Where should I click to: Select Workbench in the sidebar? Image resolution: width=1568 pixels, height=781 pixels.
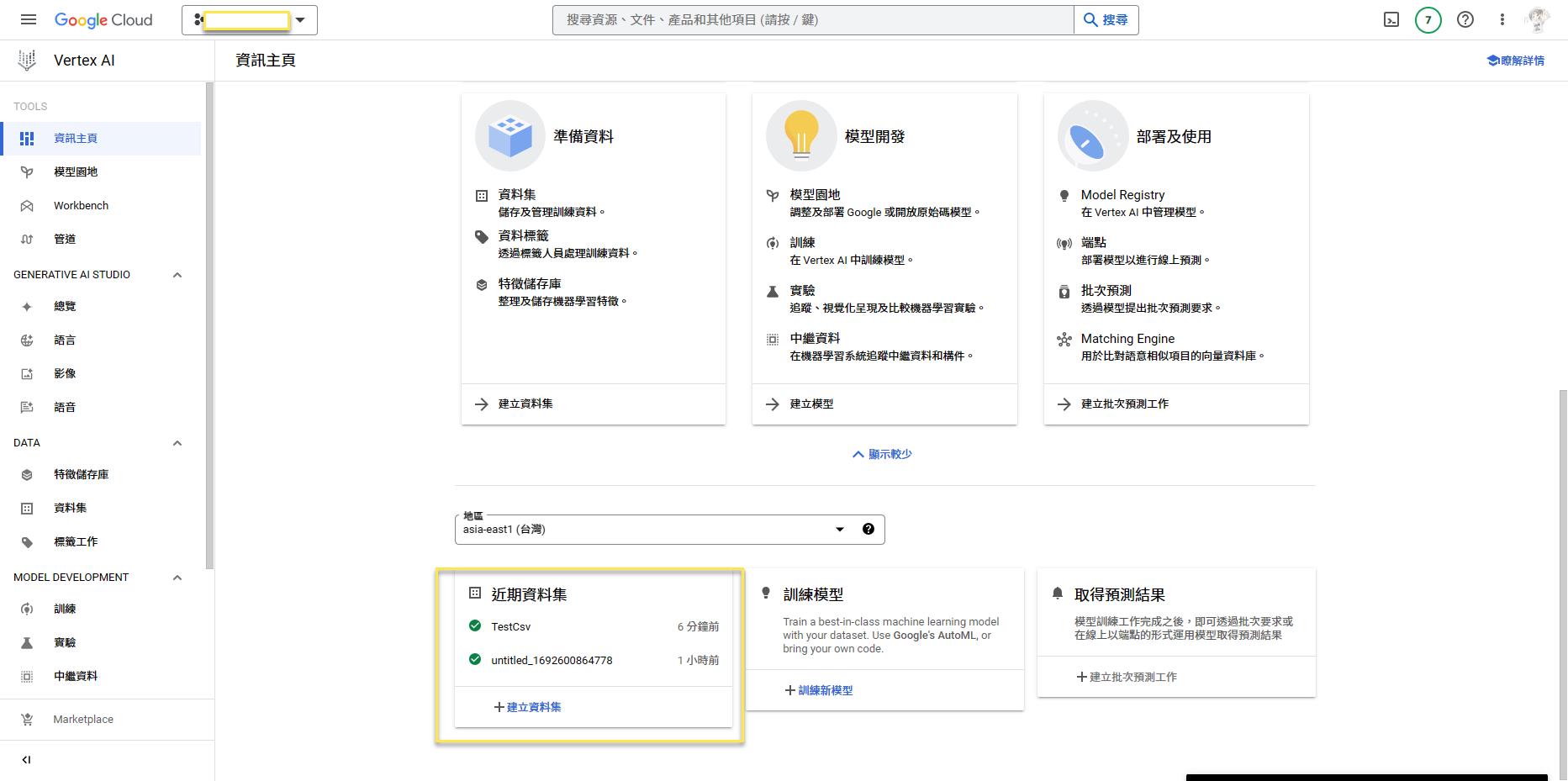pos(81,206)
